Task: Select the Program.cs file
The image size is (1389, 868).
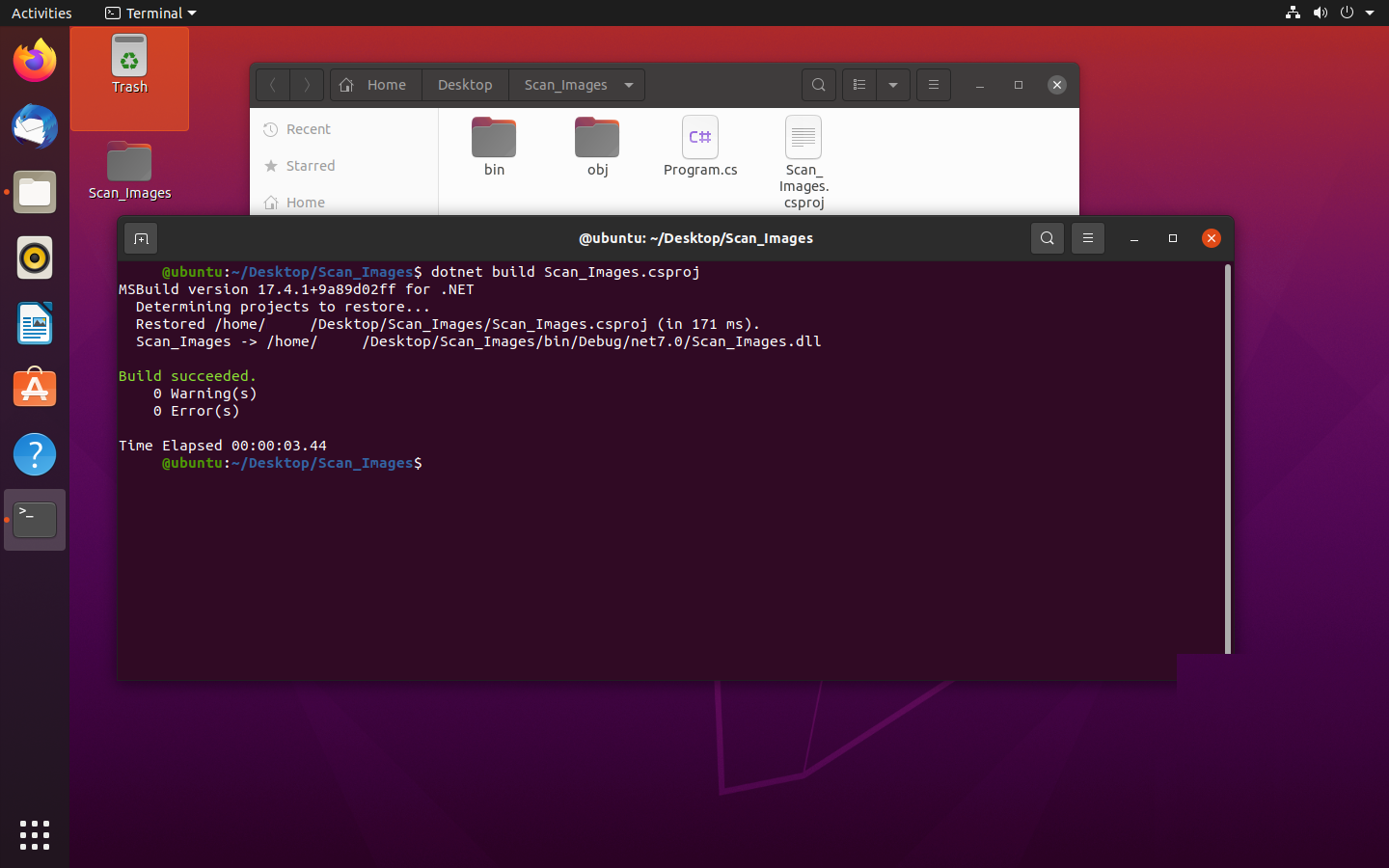Action: [700, 147]
